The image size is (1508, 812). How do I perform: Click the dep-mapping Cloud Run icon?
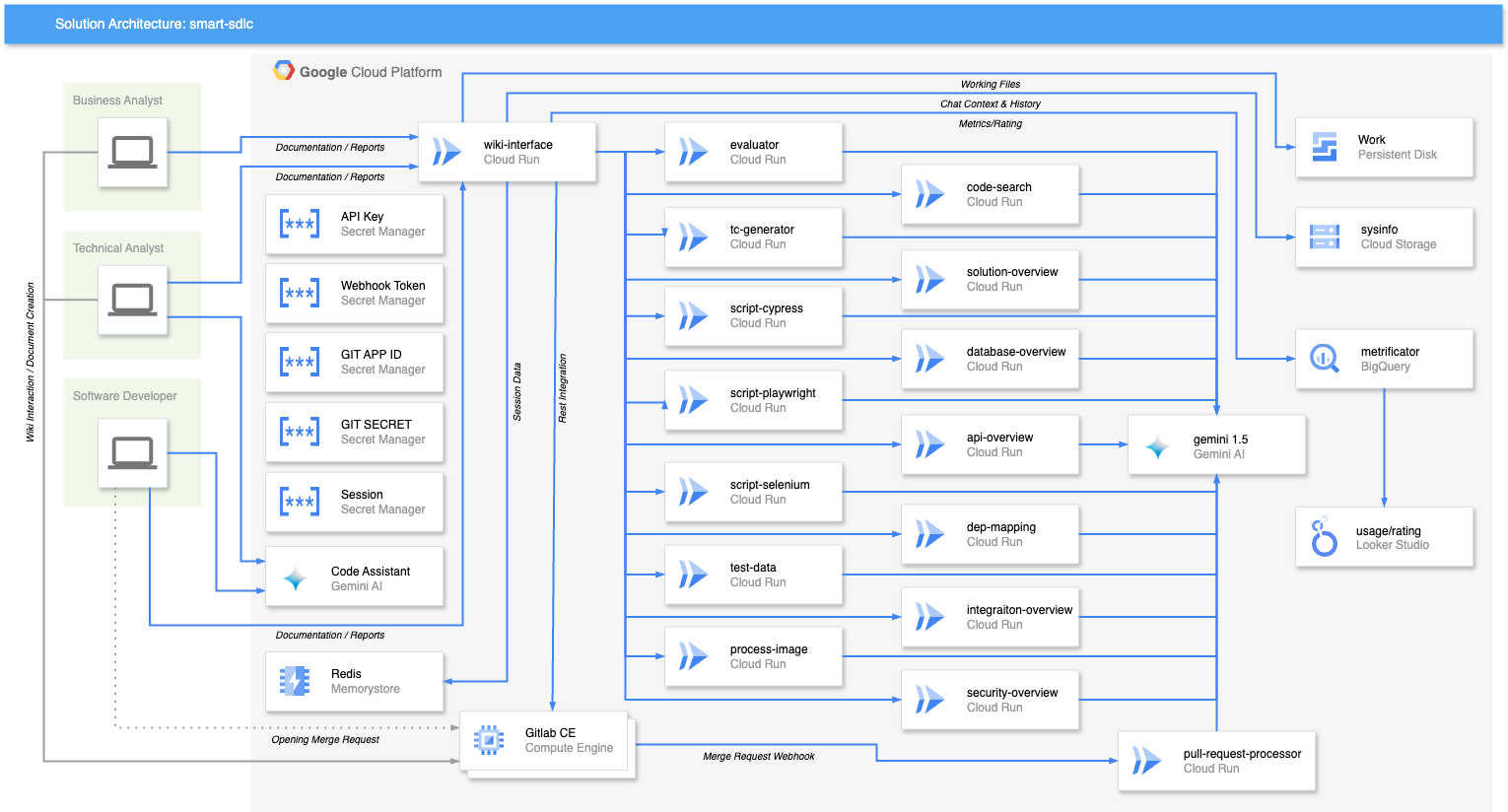(x=930, y=534)
